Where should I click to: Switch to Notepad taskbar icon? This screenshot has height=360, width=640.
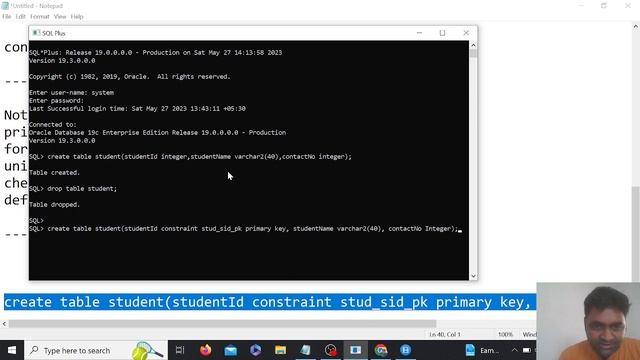[305, 350]
